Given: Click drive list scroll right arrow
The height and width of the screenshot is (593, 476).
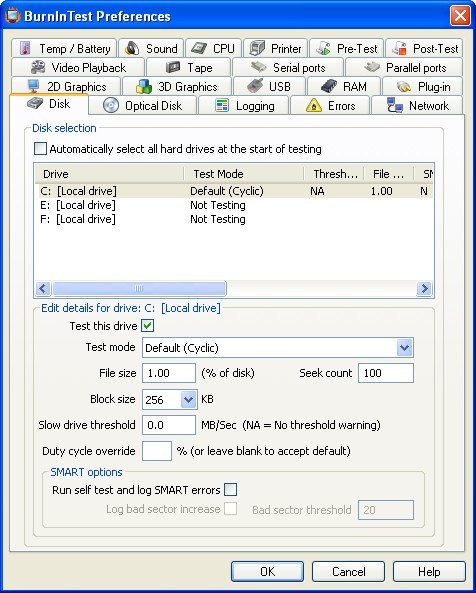Looking at the screenshot, I should (424, 289).
